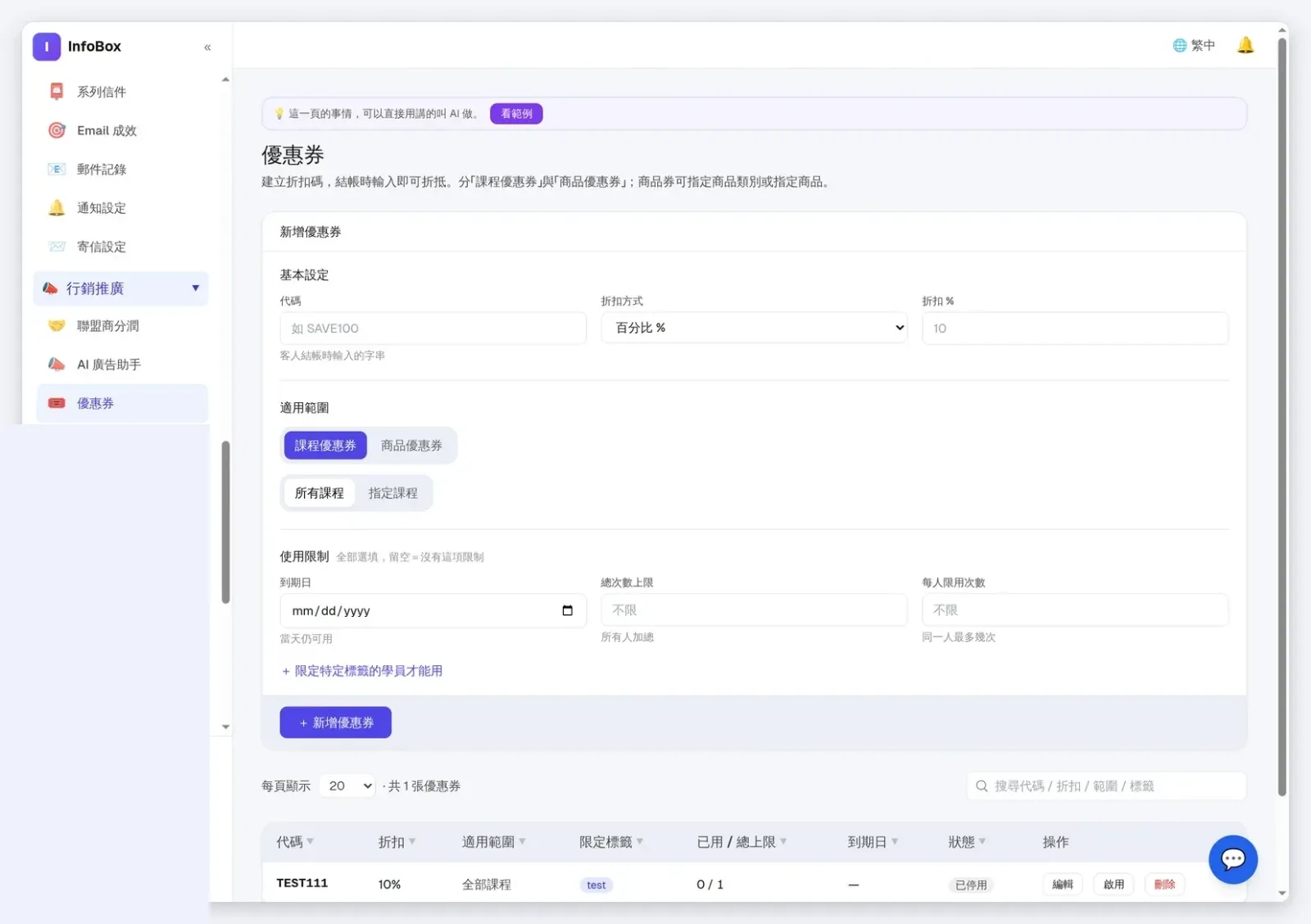Focus the 代碼 input field
The width and height of the screenshot is (1311, 924).
point(433,328)
